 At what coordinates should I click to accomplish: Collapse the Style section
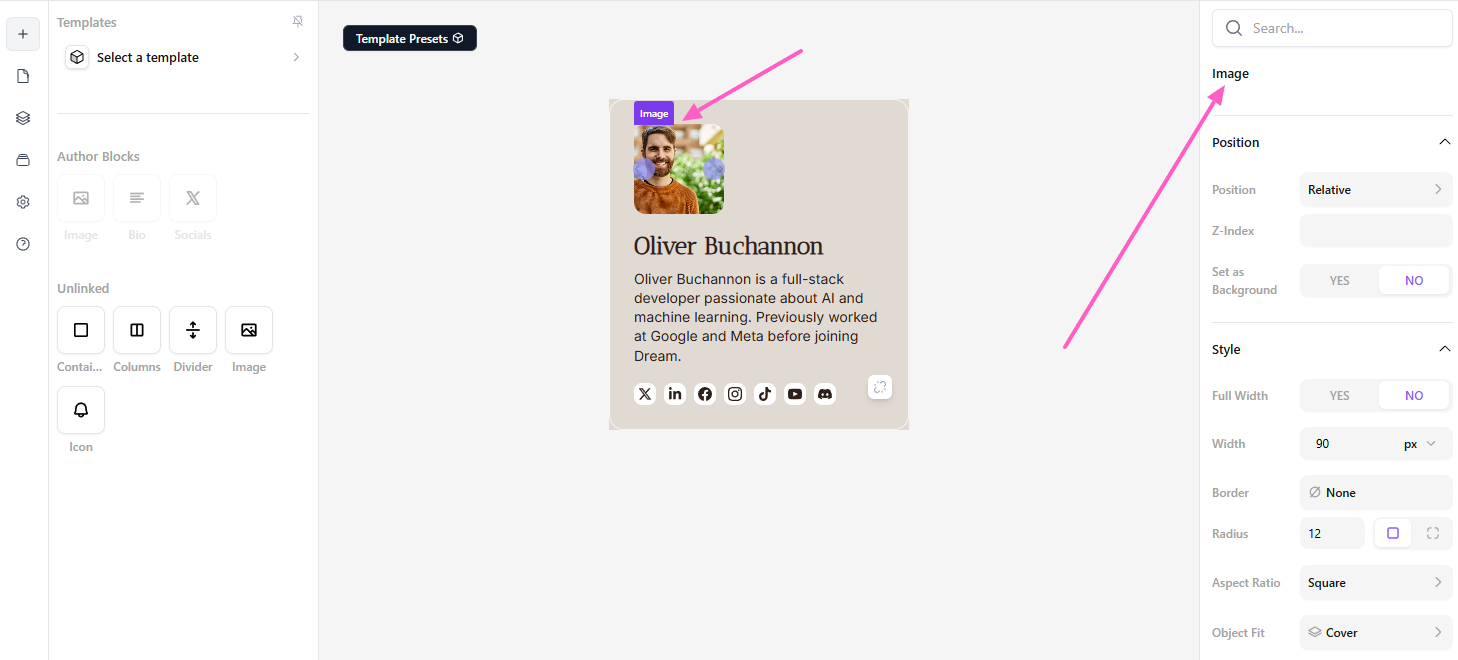(x=1444, y=349)
